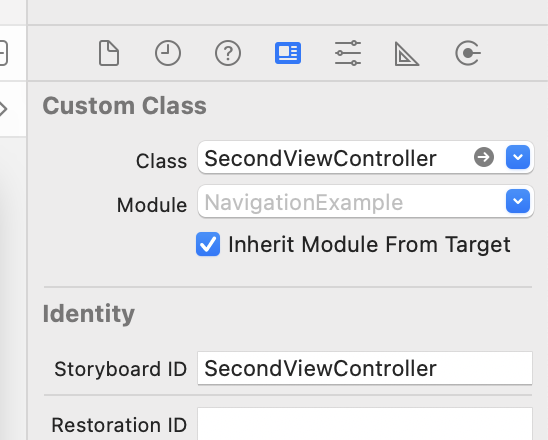Open the Size inspector ruler icon
The width and height of the screenshot is (548, 440).
coord(407,53)
